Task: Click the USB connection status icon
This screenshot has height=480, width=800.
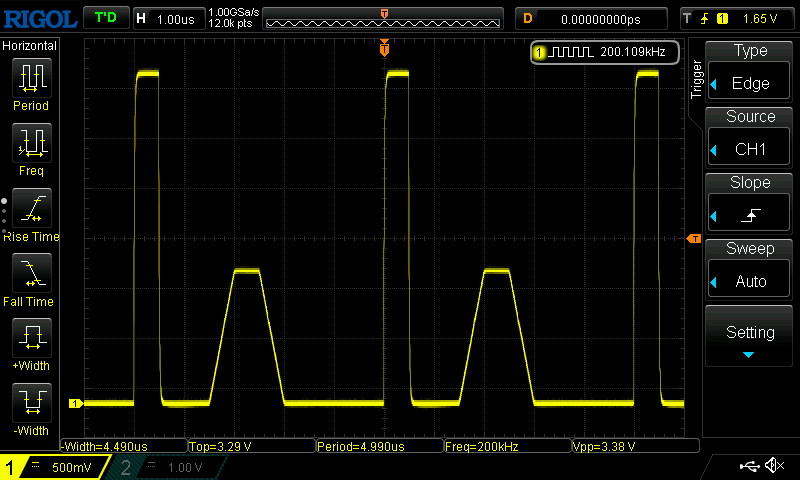Action: [x=749, y=465]
